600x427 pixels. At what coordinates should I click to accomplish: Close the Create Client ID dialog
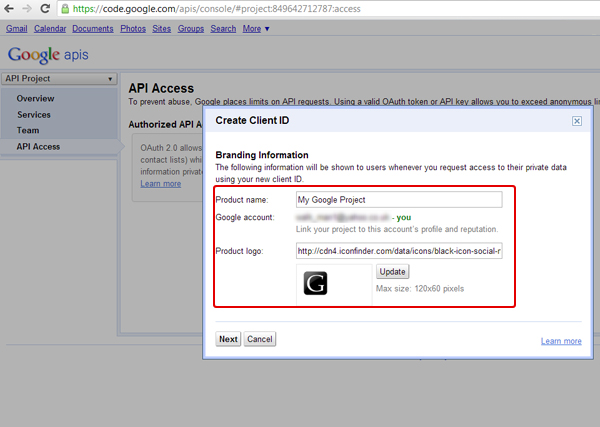(577, 120)
